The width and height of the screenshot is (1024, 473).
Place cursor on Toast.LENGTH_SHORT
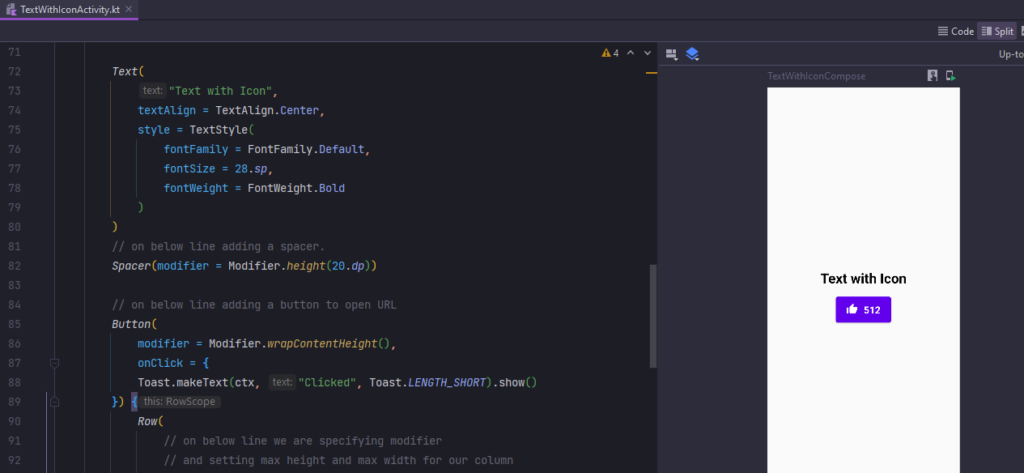point(428,382)
